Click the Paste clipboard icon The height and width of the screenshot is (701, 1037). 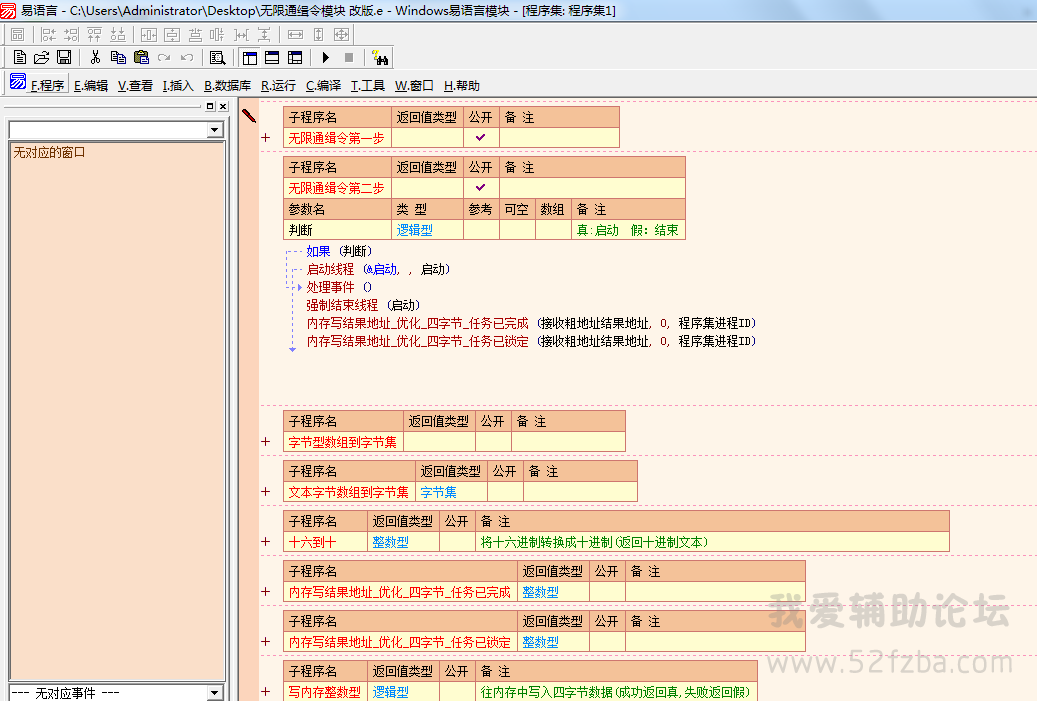point(141,58)
